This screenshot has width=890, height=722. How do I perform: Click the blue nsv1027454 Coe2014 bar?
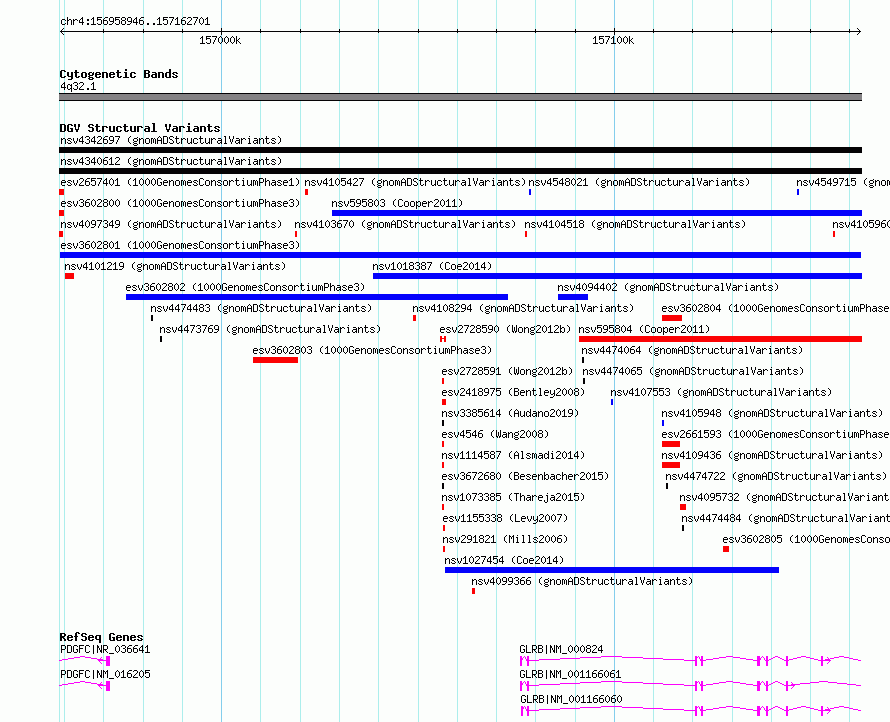612,570
